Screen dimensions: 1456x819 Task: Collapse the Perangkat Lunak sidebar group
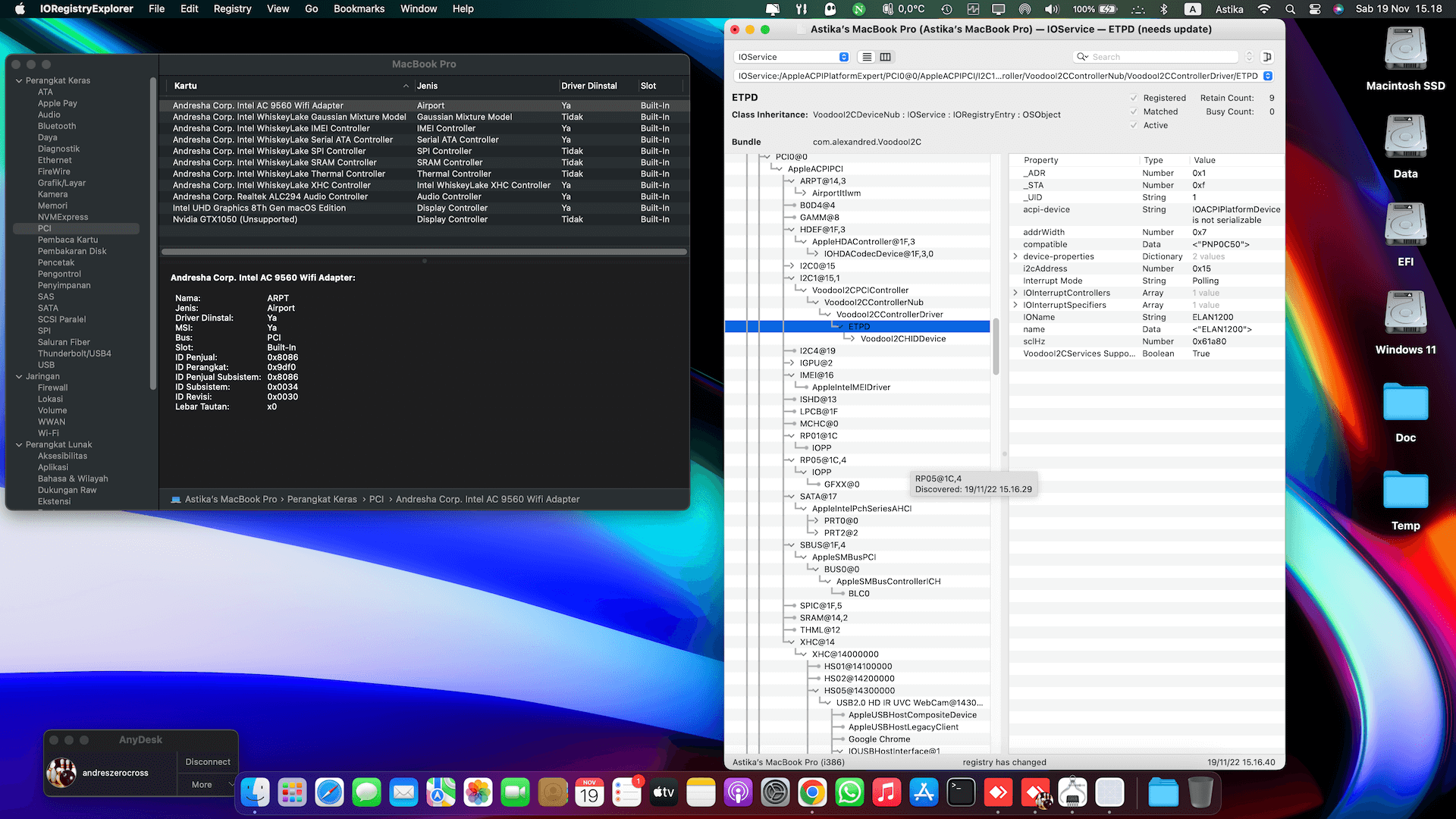[x=19, y=444]
